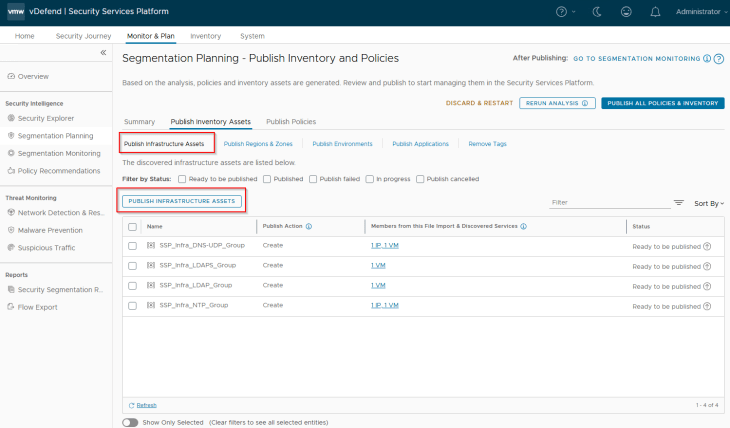Switch to the Publish Policies tab
730x428 pixels.
290,121
